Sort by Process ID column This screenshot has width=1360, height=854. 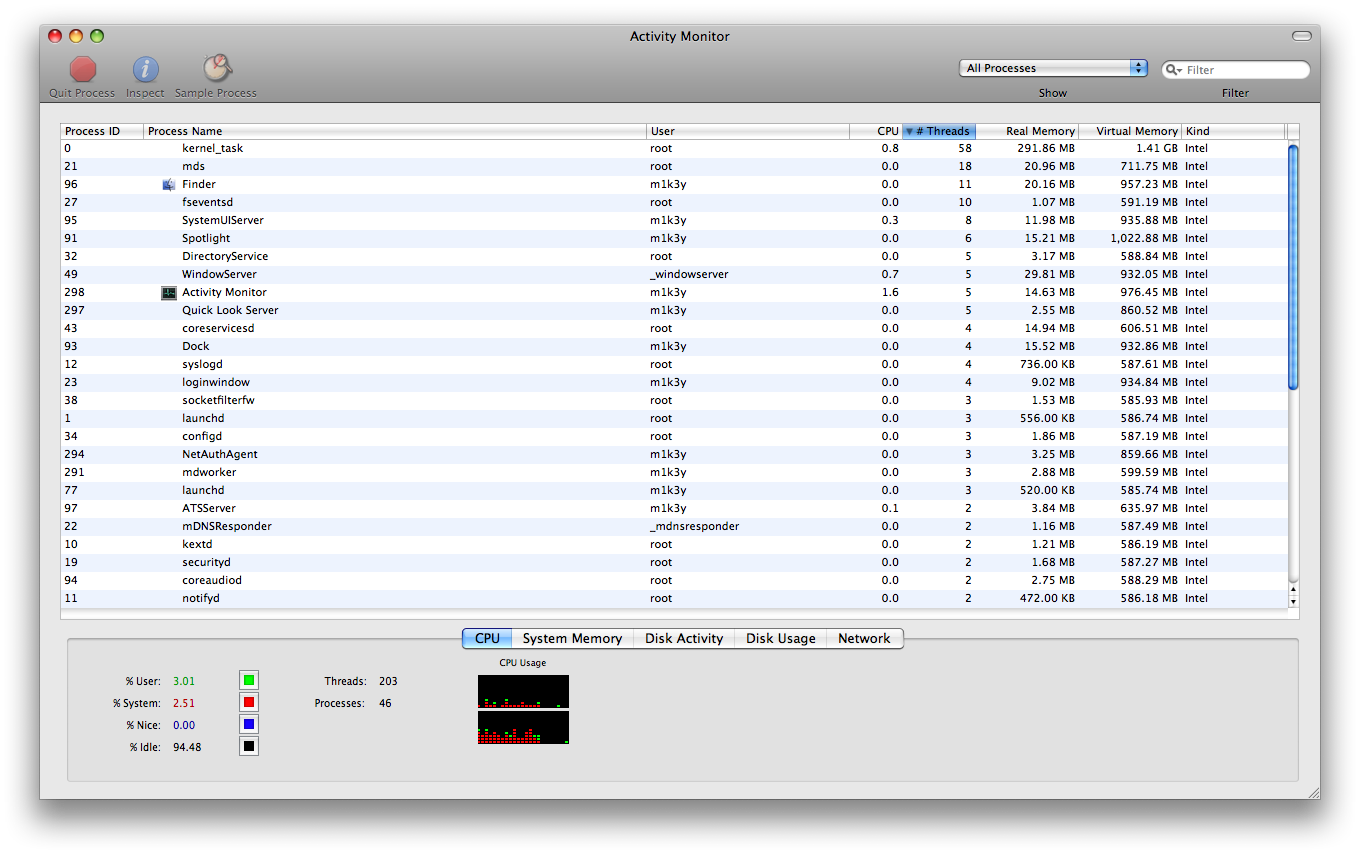(102, 131)
